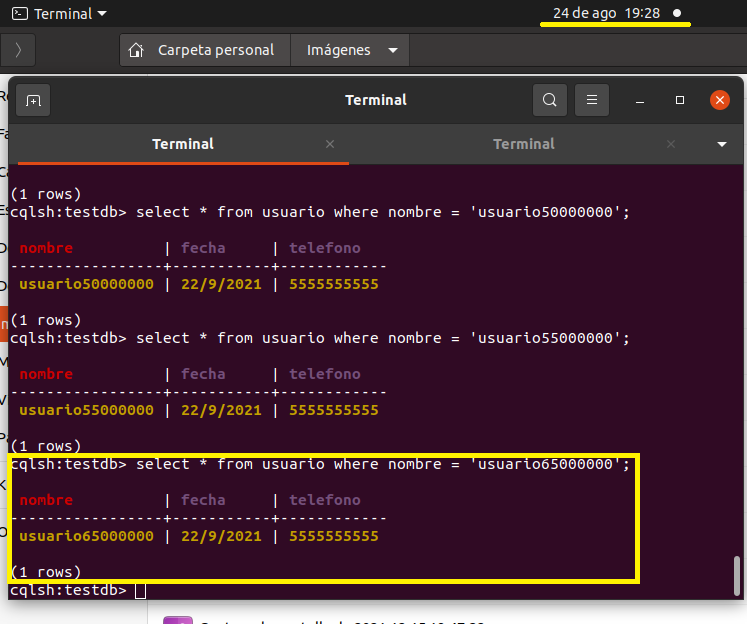Image resolution: width=747 pixels, height=624 pixels.
Task: Open the clock showing 24 de ago 19:28
Action: pyautogui.click(x=606, y=13)
